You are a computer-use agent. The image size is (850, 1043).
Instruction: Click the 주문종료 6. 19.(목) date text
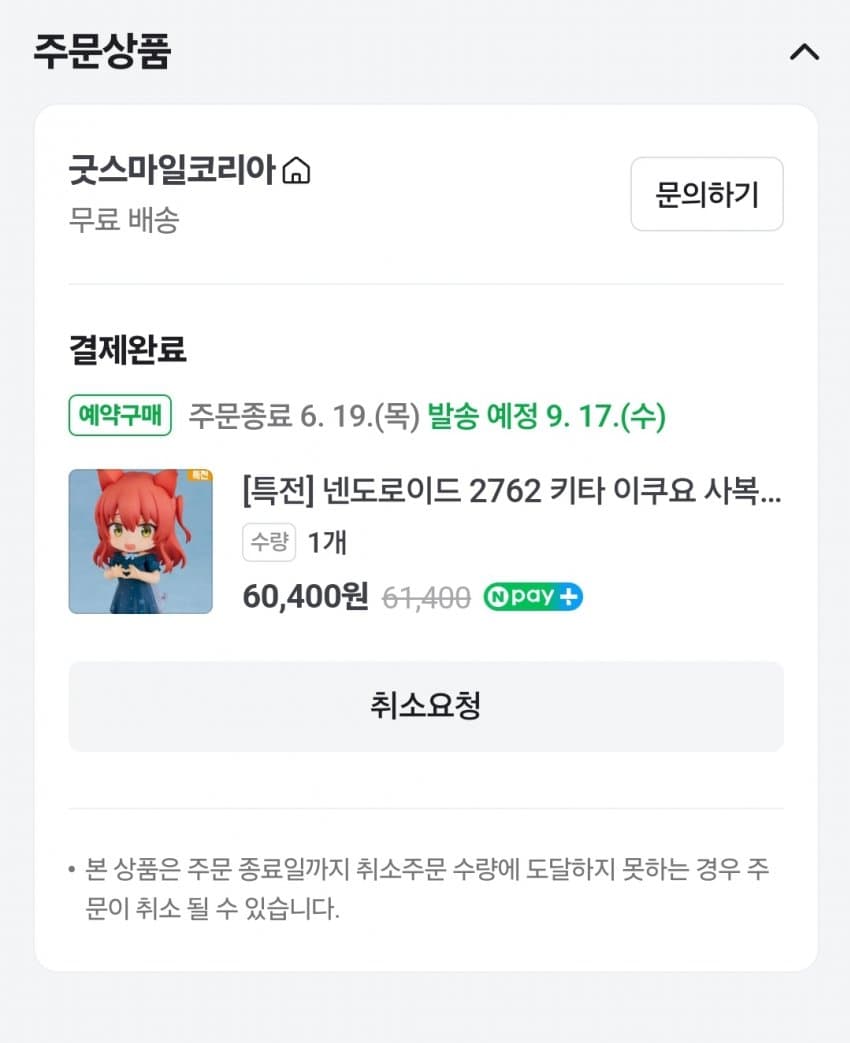click(x=303, y=415)
